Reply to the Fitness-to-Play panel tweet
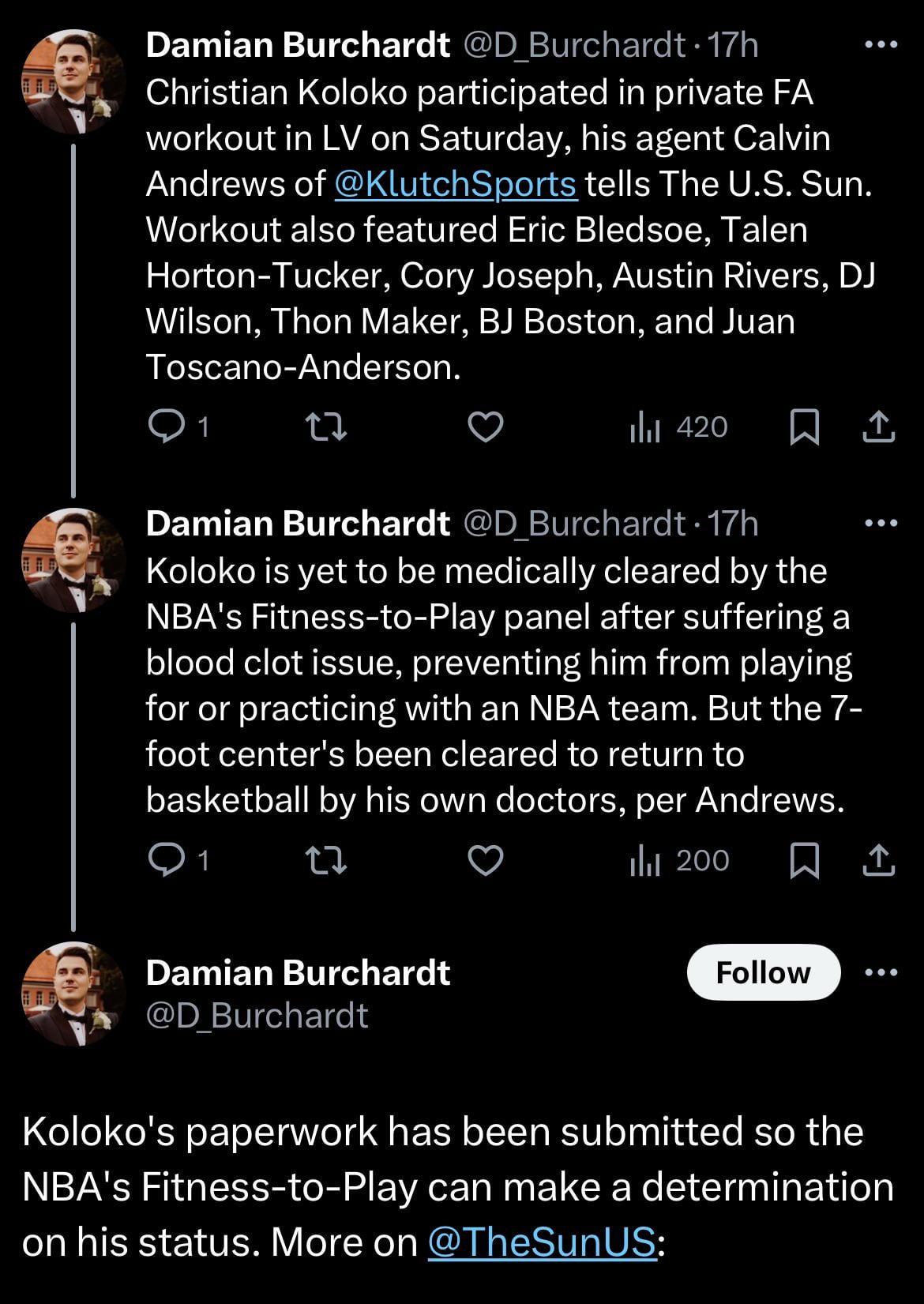The image size is (924, 1304). click(x=167, y=860)
